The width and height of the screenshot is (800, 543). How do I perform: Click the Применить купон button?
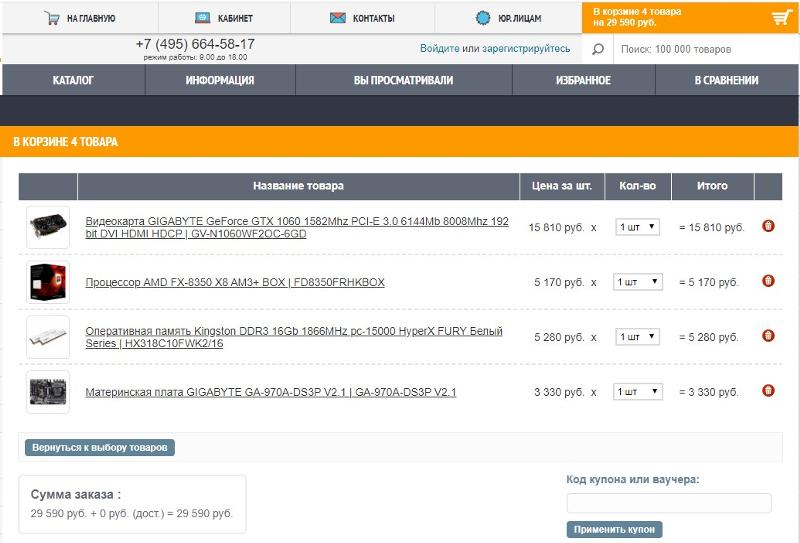click(x=614, y=529)
